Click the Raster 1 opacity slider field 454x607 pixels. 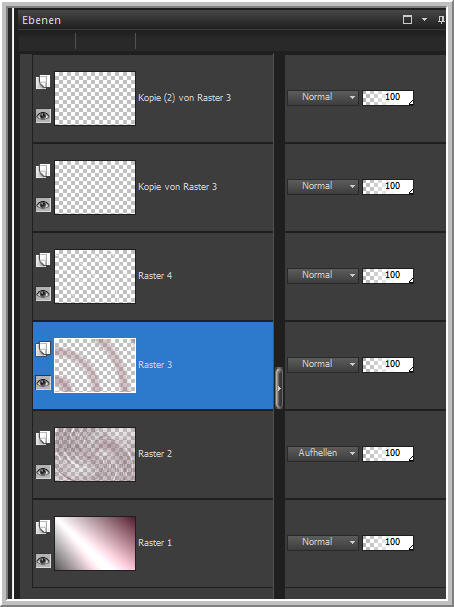[x=388, y=542]
